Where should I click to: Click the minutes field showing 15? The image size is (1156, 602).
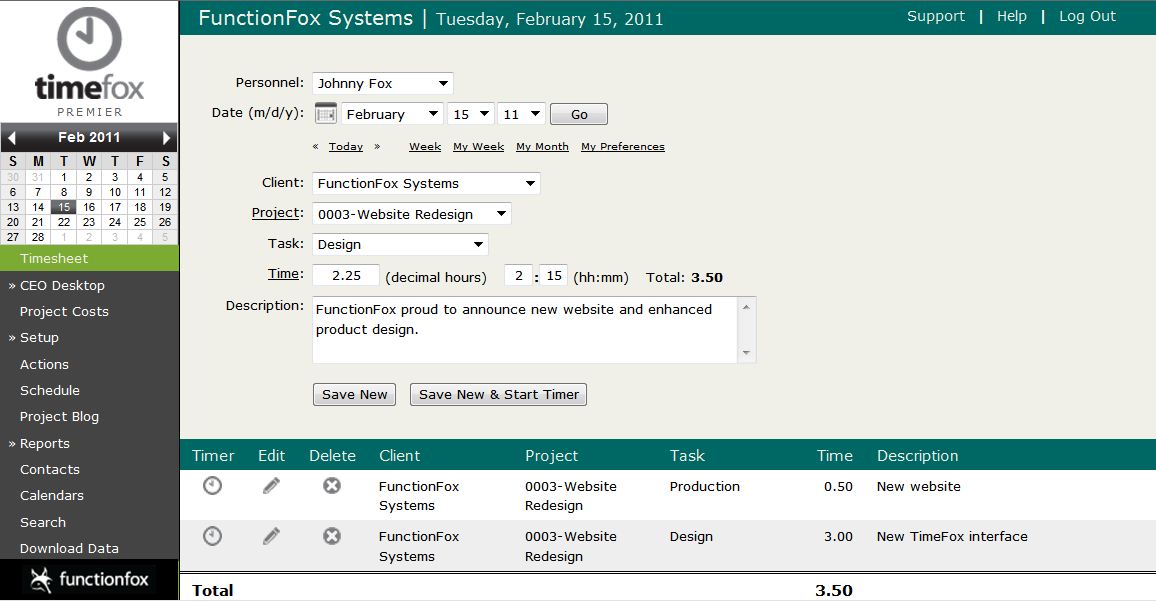[554, 275]
